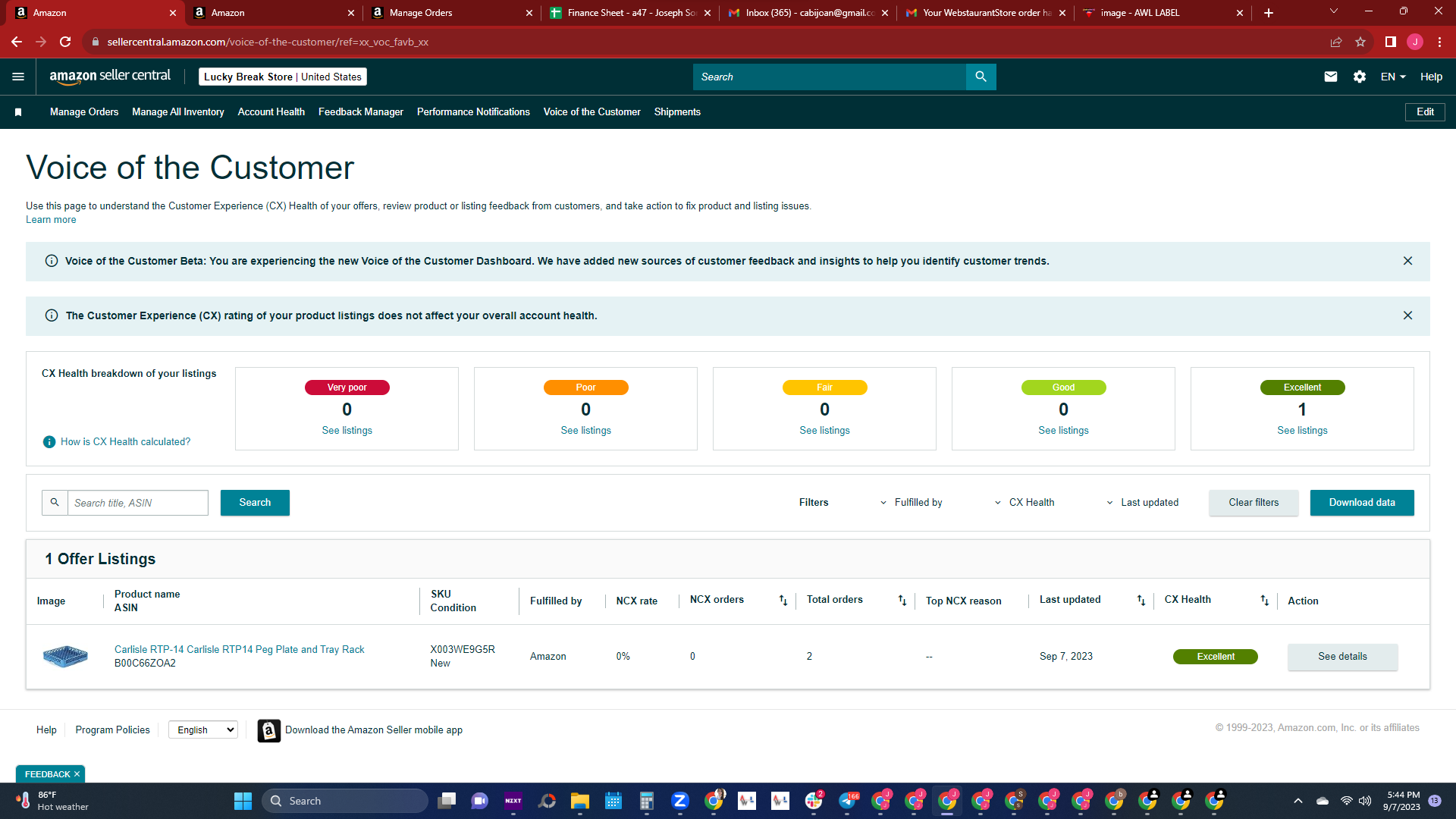Open the Amazon Seller Central home logo

coord(110,76)
